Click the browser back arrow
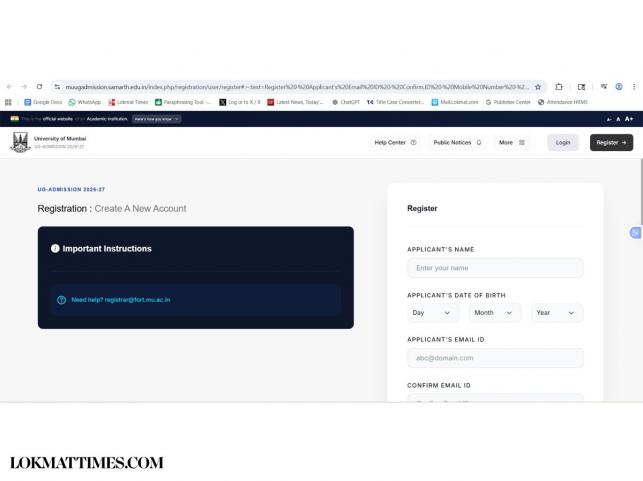Image resolution: width=643 pixels, height=481 pixels. point(10,87)
